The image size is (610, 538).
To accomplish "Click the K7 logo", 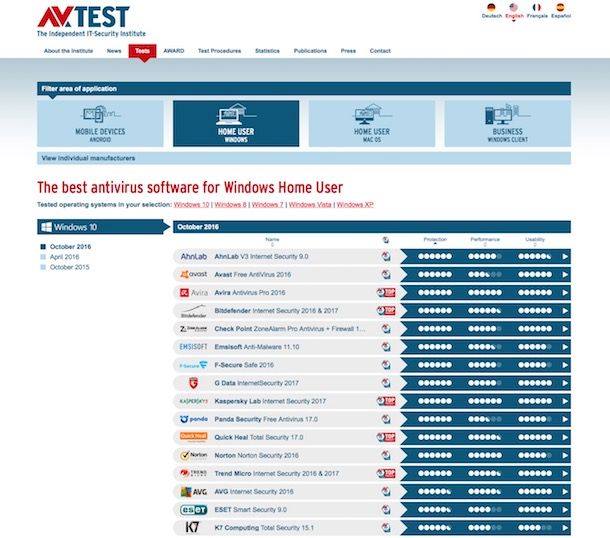I will pyautogui.click(x=192, y=528).
